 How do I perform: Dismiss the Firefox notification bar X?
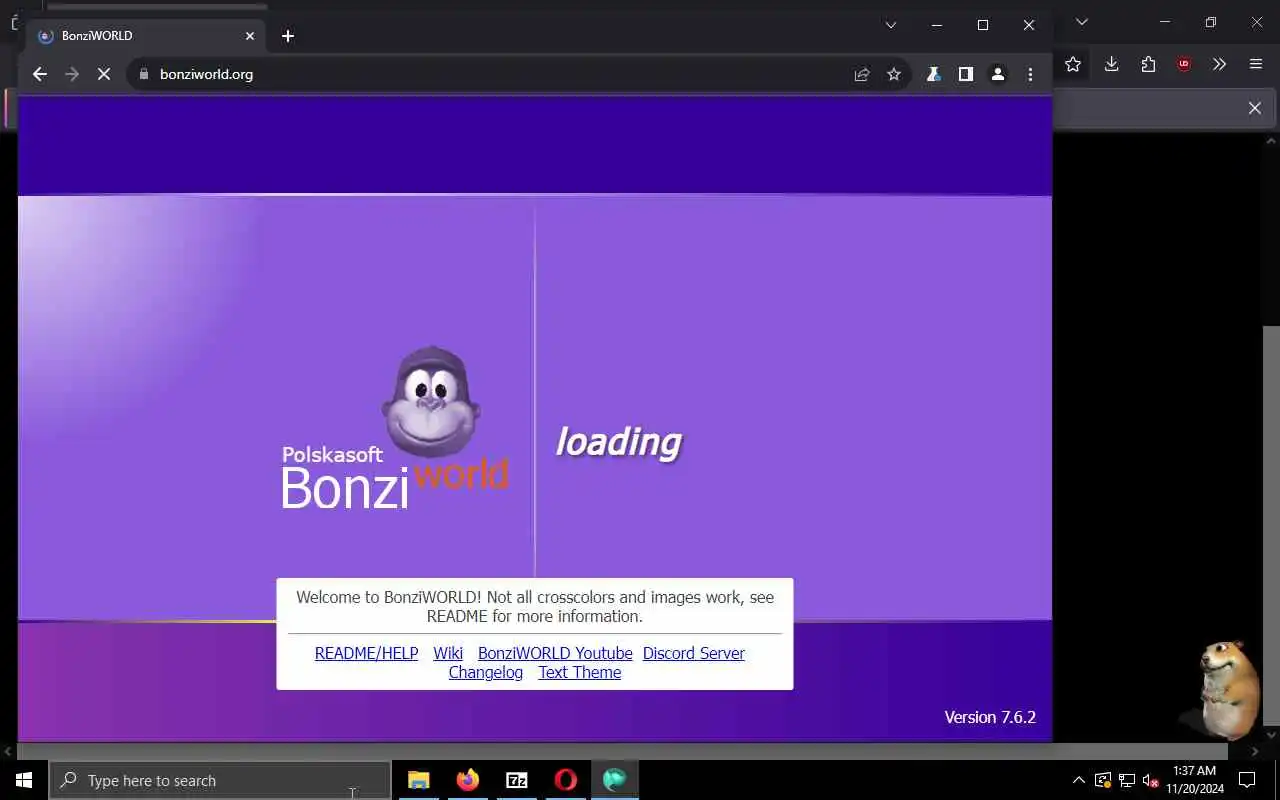point(1255,108)
